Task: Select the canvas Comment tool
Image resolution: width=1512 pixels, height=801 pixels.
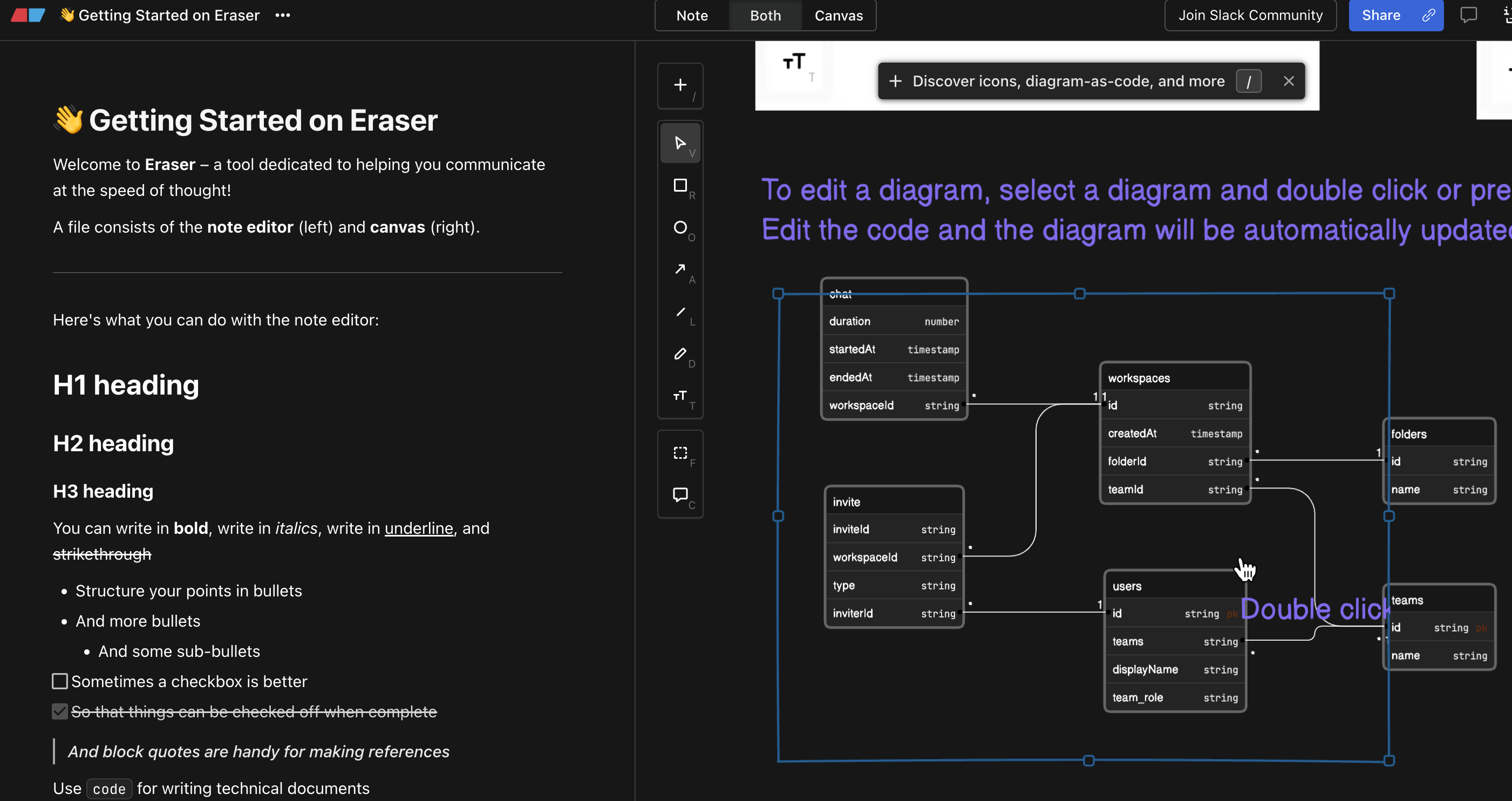Action: coord(680,495)
